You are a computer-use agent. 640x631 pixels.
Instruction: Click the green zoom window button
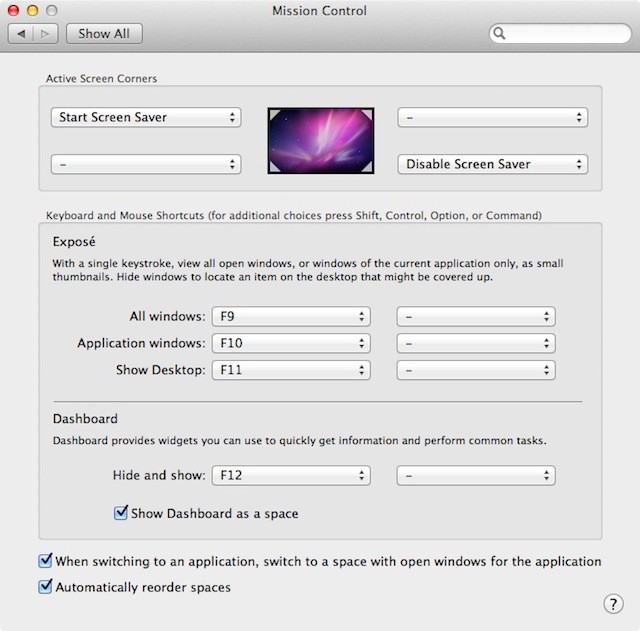51,10
